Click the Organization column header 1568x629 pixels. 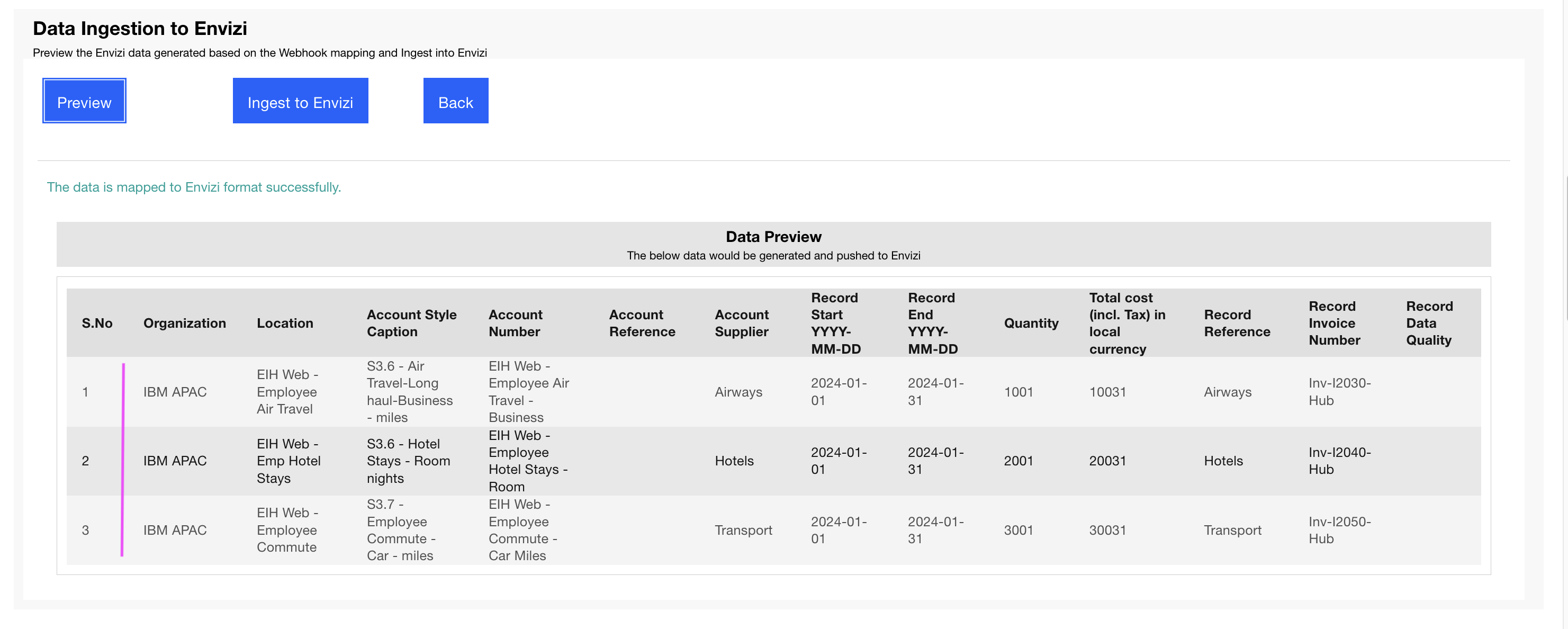184,323
